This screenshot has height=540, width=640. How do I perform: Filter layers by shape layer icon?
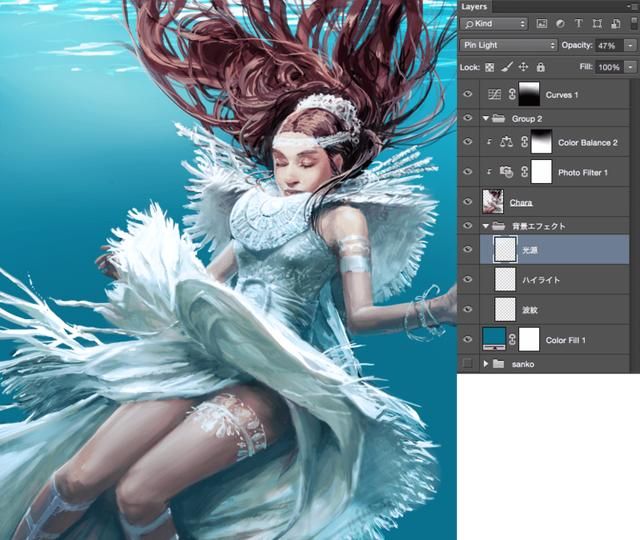tap(597, 24)
